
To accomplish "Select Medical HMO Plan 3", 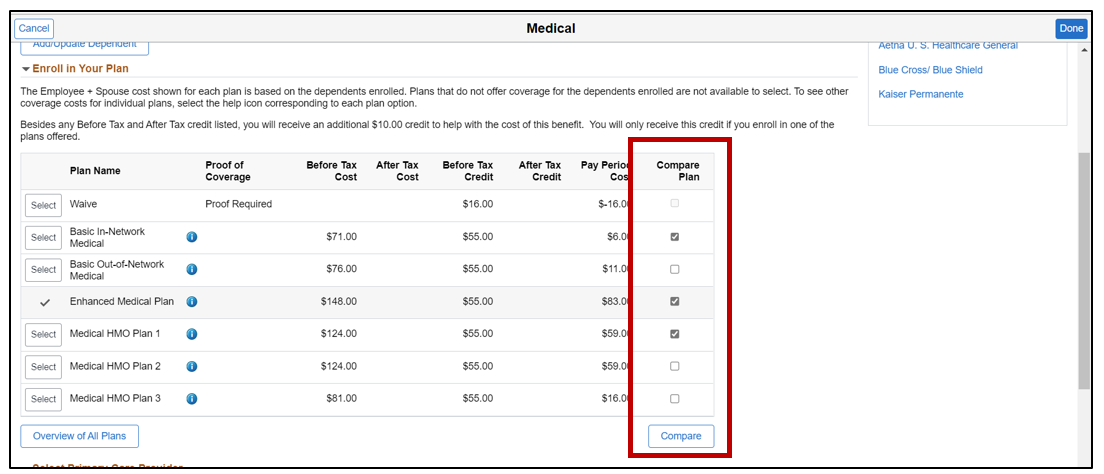I will pyautogui.click(x=43, y=399).
